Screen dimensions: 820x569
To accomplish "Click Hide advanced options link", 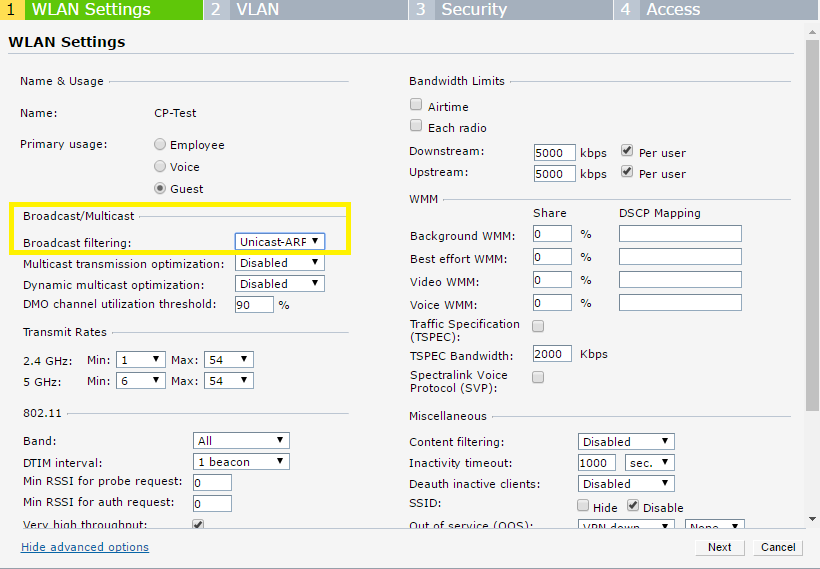I will point(85,547).
